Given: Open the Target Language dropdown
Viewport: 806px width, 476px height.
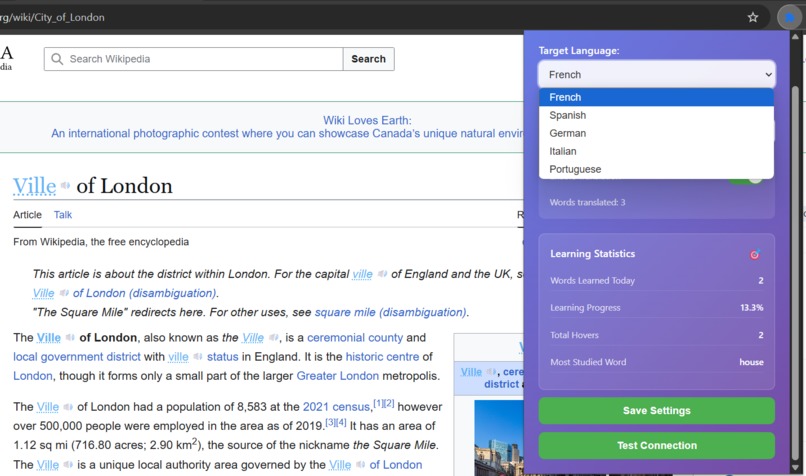Looking at the screenshot, I should pyautogui.click(x=656, y=75).
